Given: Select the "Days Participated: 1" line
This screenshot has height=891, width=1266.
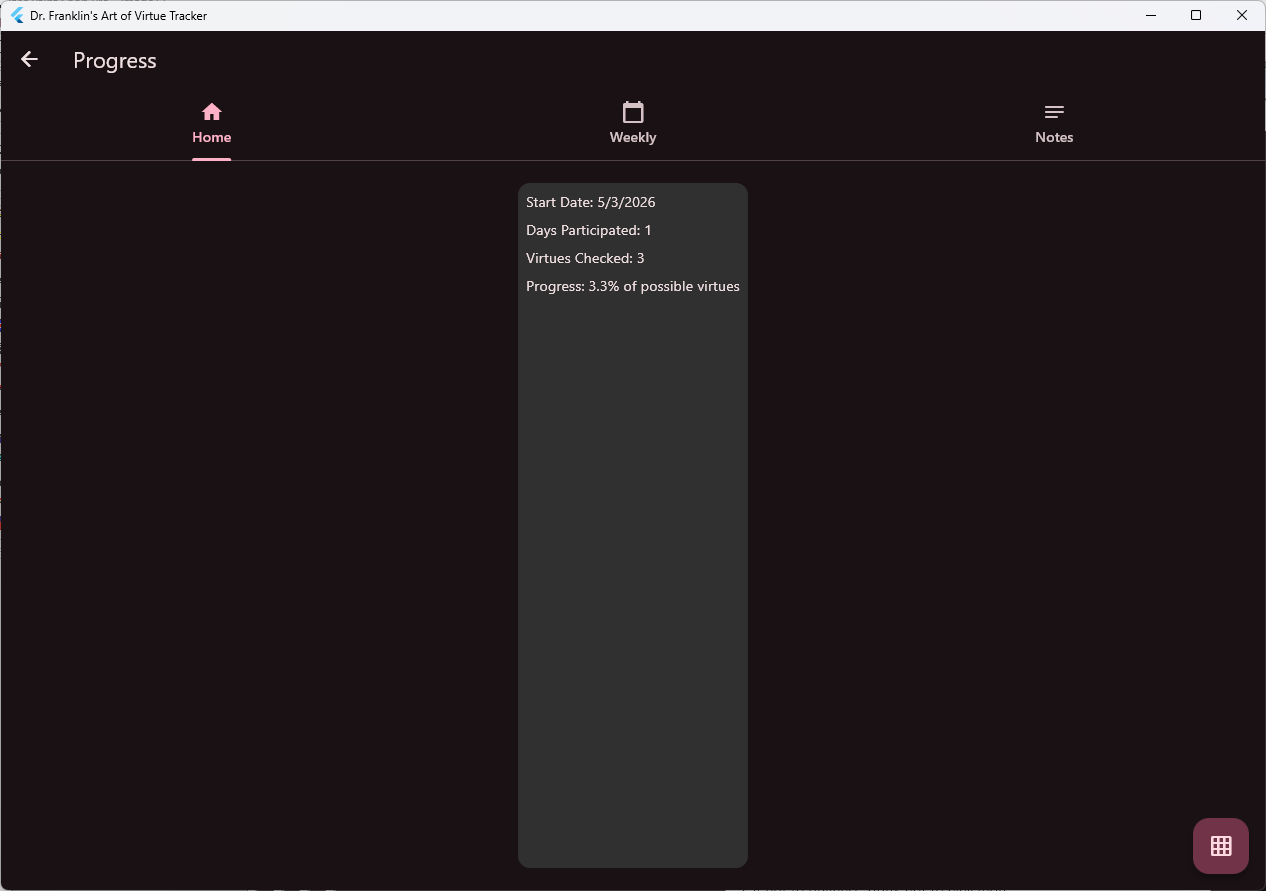Looking at the screenshot, I should click(589, 230).
